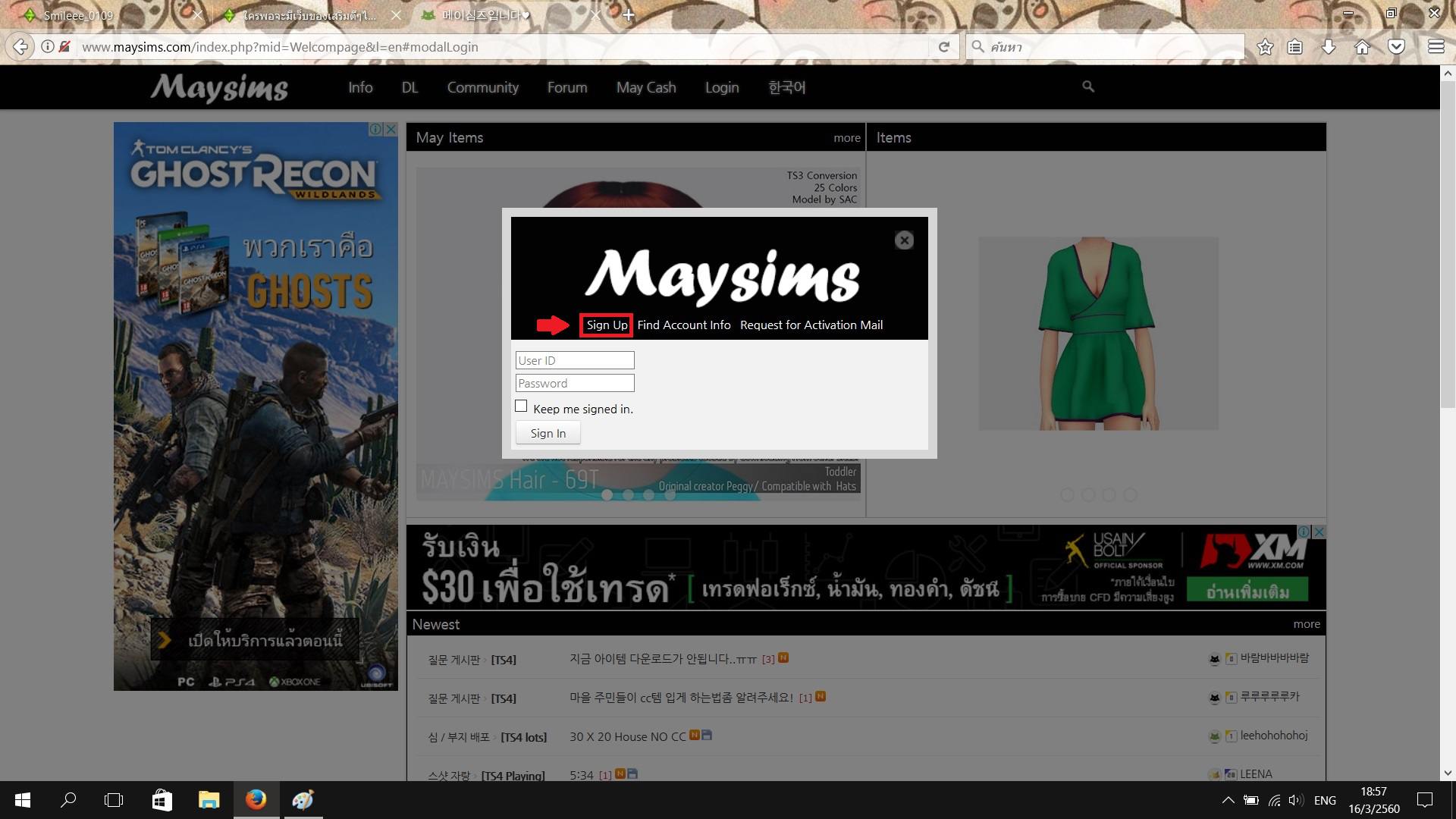Open Pocket icon in toolbar

pos(1396,47)
